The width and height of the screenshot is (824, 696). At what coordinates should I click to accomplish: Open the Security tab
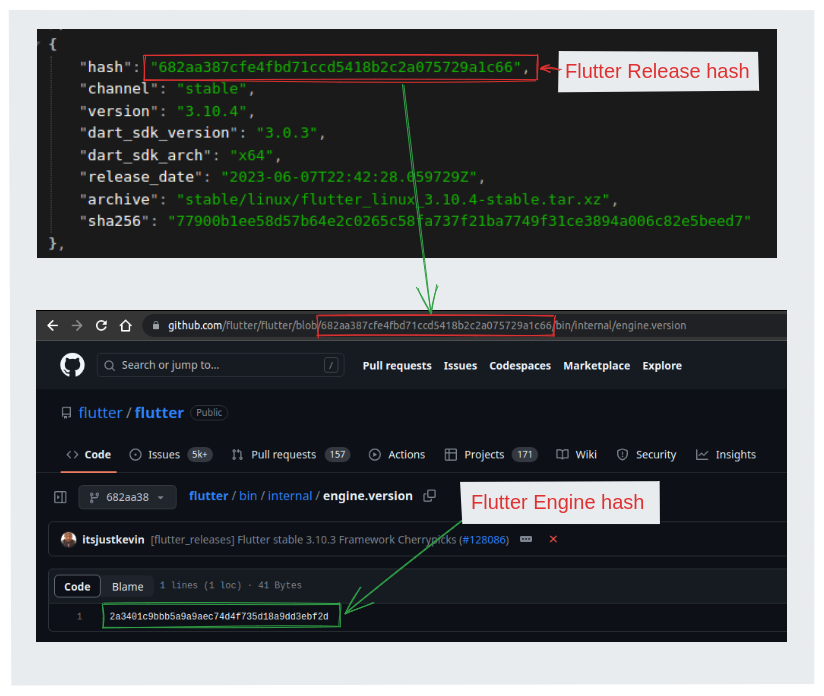646,455
